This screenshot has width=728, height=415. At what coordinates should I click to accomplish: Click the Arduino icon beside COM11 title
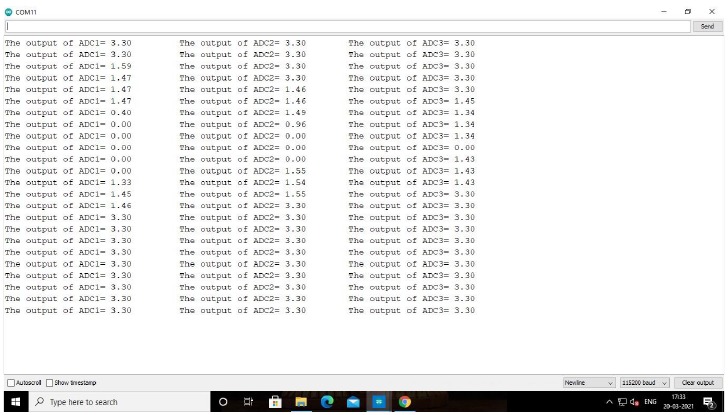click(8, 12)
